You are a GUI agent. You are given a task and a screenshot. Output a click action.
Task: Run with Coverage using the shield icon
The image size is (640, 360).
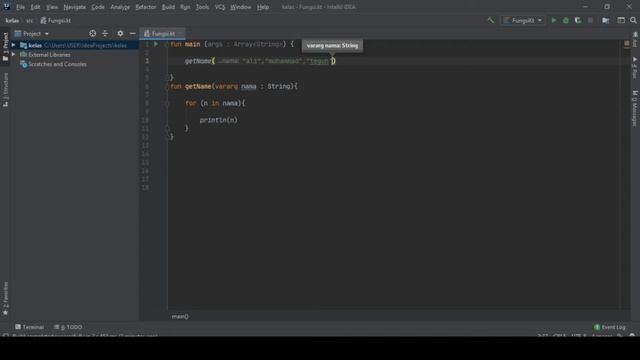(578, 20)
